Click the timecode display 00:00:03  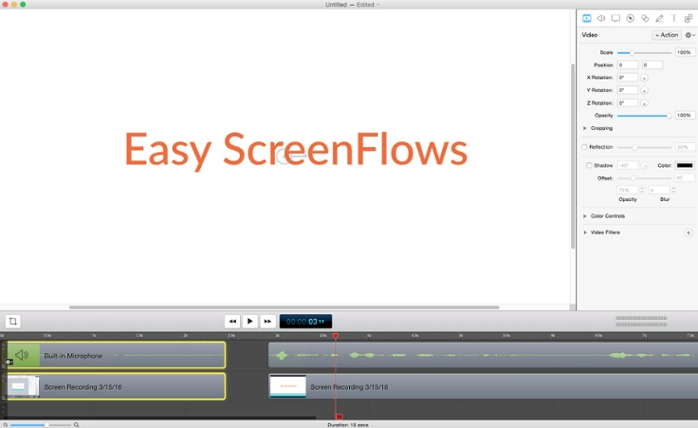(306, 321)
